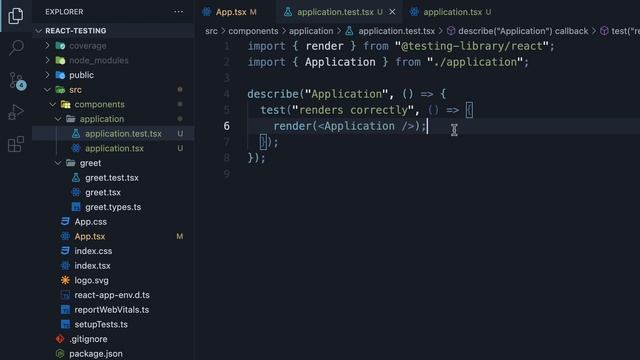The image size is (640, 360).
Task: Click the src folder icon
Action: (60, 90)
